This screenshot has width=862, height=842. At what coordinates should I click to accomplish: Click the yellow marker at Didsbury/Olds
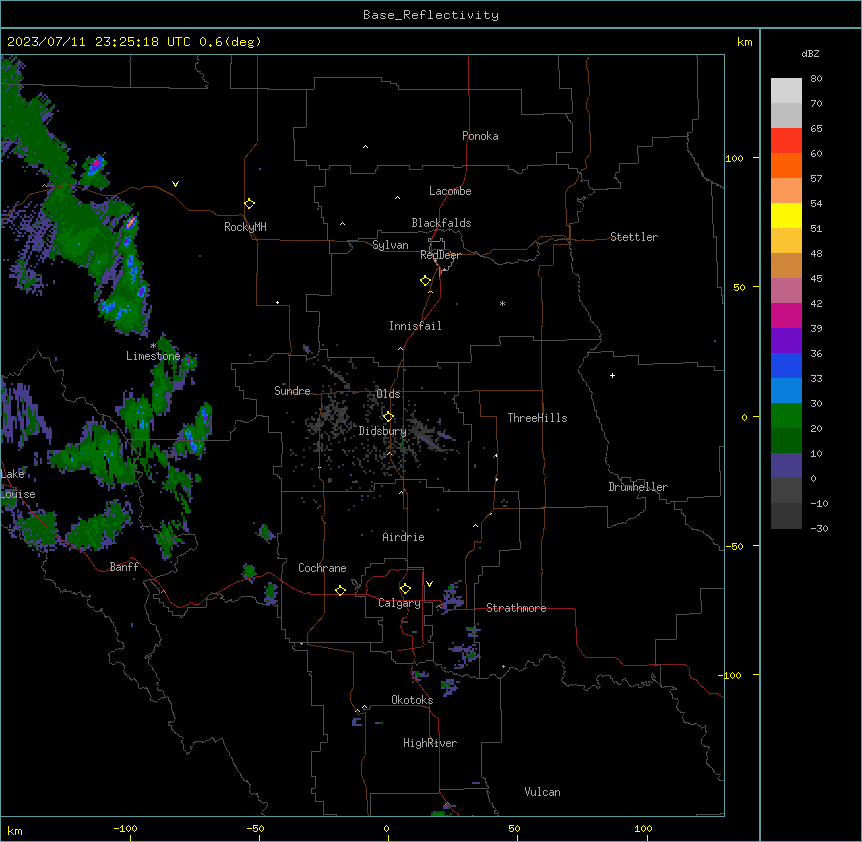point(388,417)
